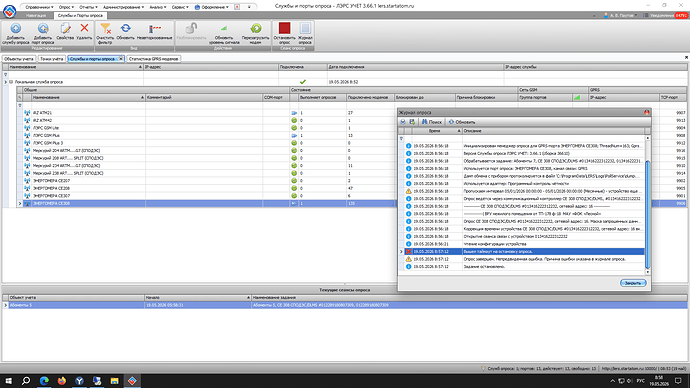690x388 pixels.
Task: Click Обновить in the Журнал опроса toolbar
Action: [x=462, y=122]
